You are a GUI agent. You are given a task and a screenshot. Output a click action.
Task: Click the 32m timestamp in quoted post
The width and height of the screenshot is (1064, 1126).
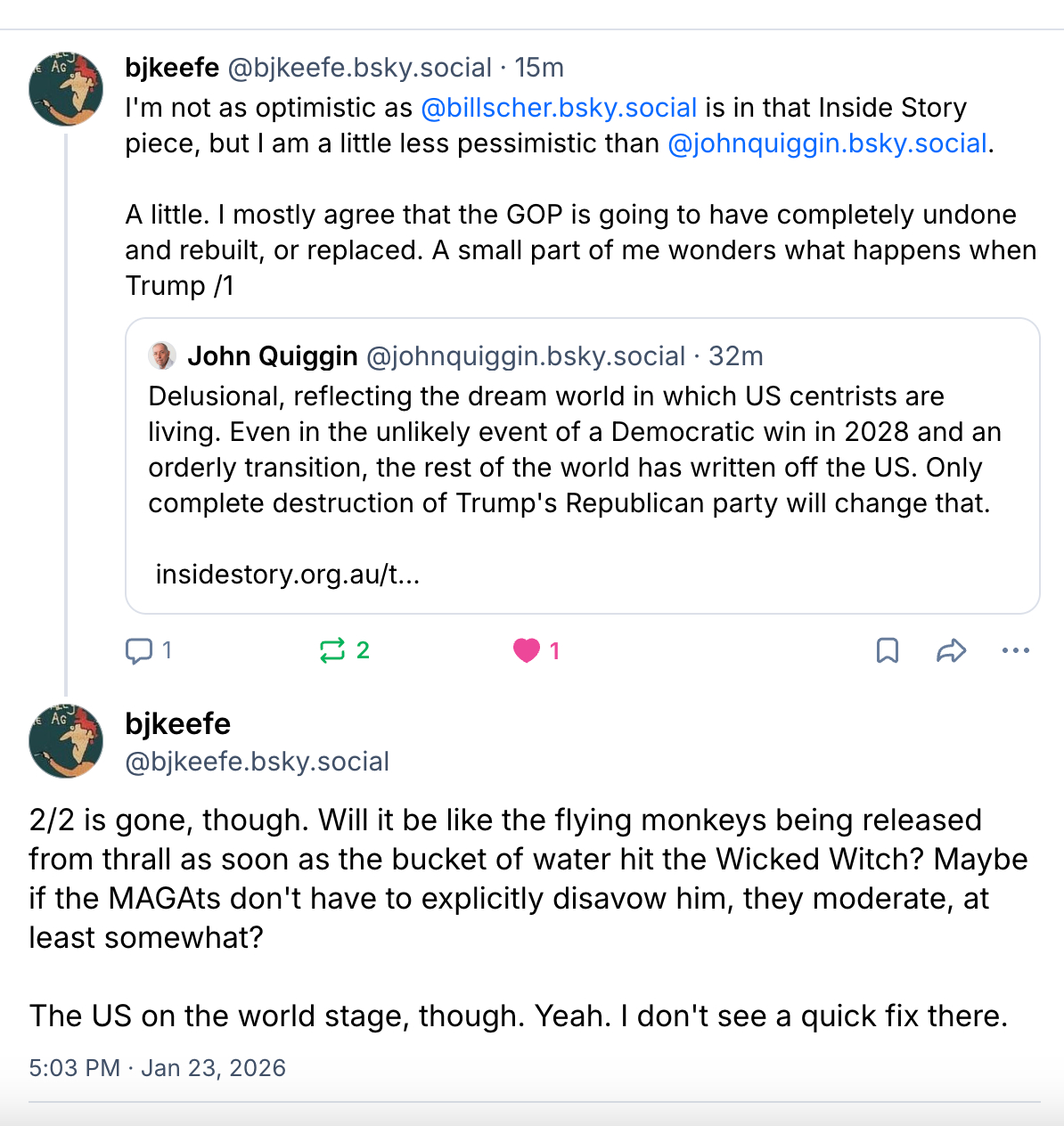pyautogui.click(x=736, y=356)
